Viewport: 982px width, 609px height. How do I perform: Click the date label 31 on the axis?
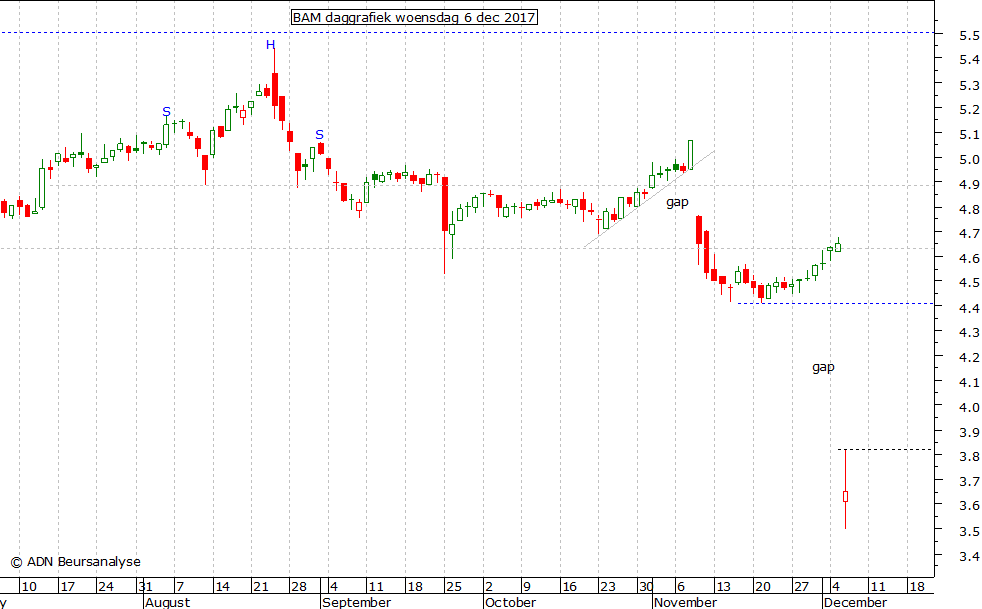coord(145,587)
